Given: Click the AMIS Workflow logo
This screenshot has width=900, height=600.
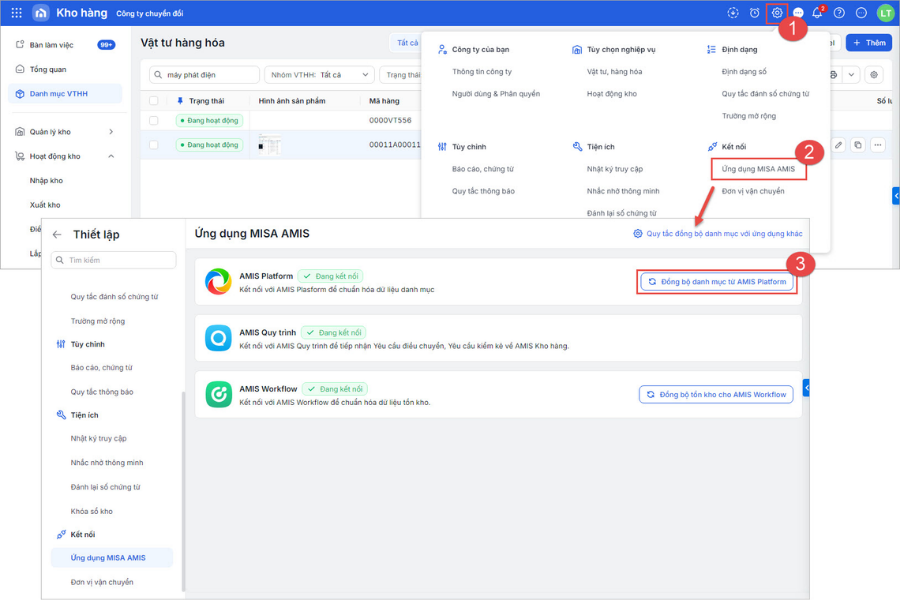Looking at the screenshot, I should (x=218, y=394).
